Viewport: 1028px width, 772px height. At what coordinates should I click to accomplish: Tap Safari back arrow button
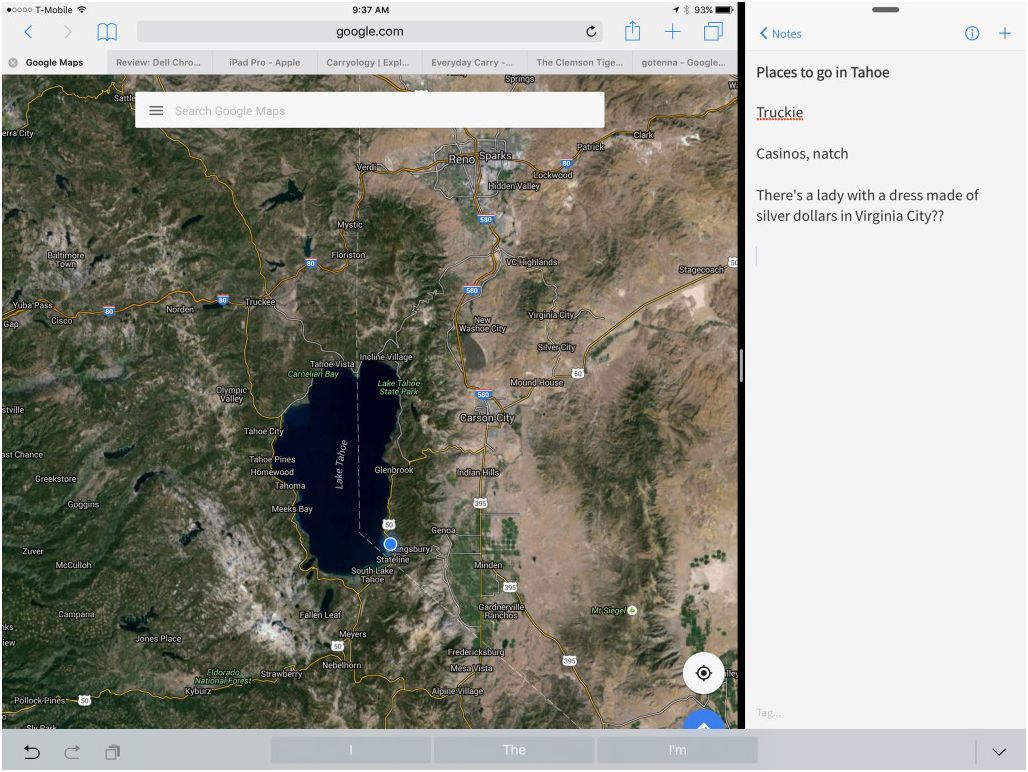pyautogui.click(x=28, y=32)
